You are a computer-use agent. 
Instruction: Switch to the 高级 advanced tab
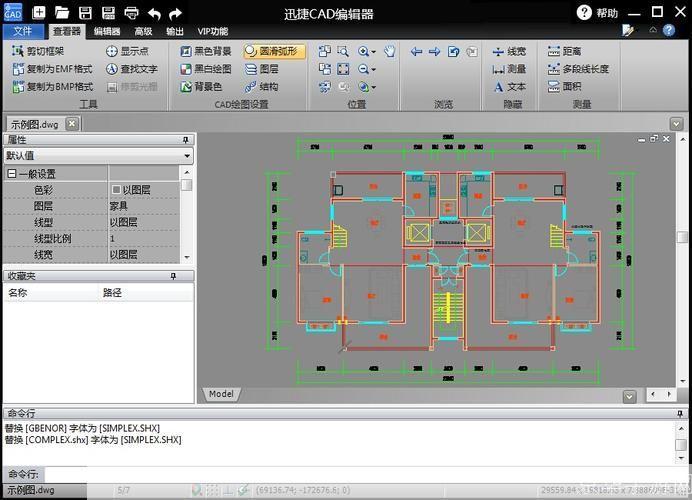pos(143,31)
